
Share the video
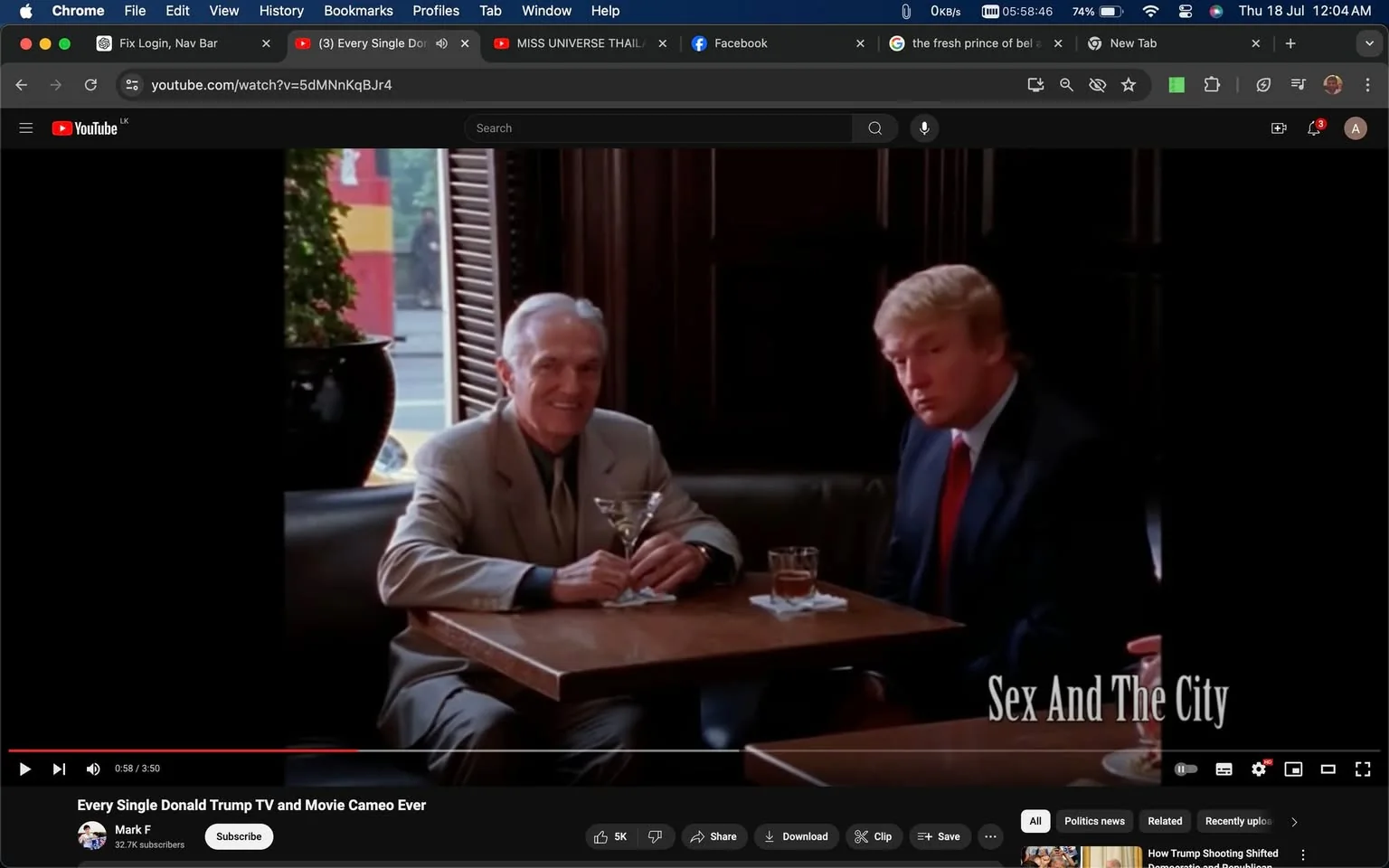pos(714,836)
